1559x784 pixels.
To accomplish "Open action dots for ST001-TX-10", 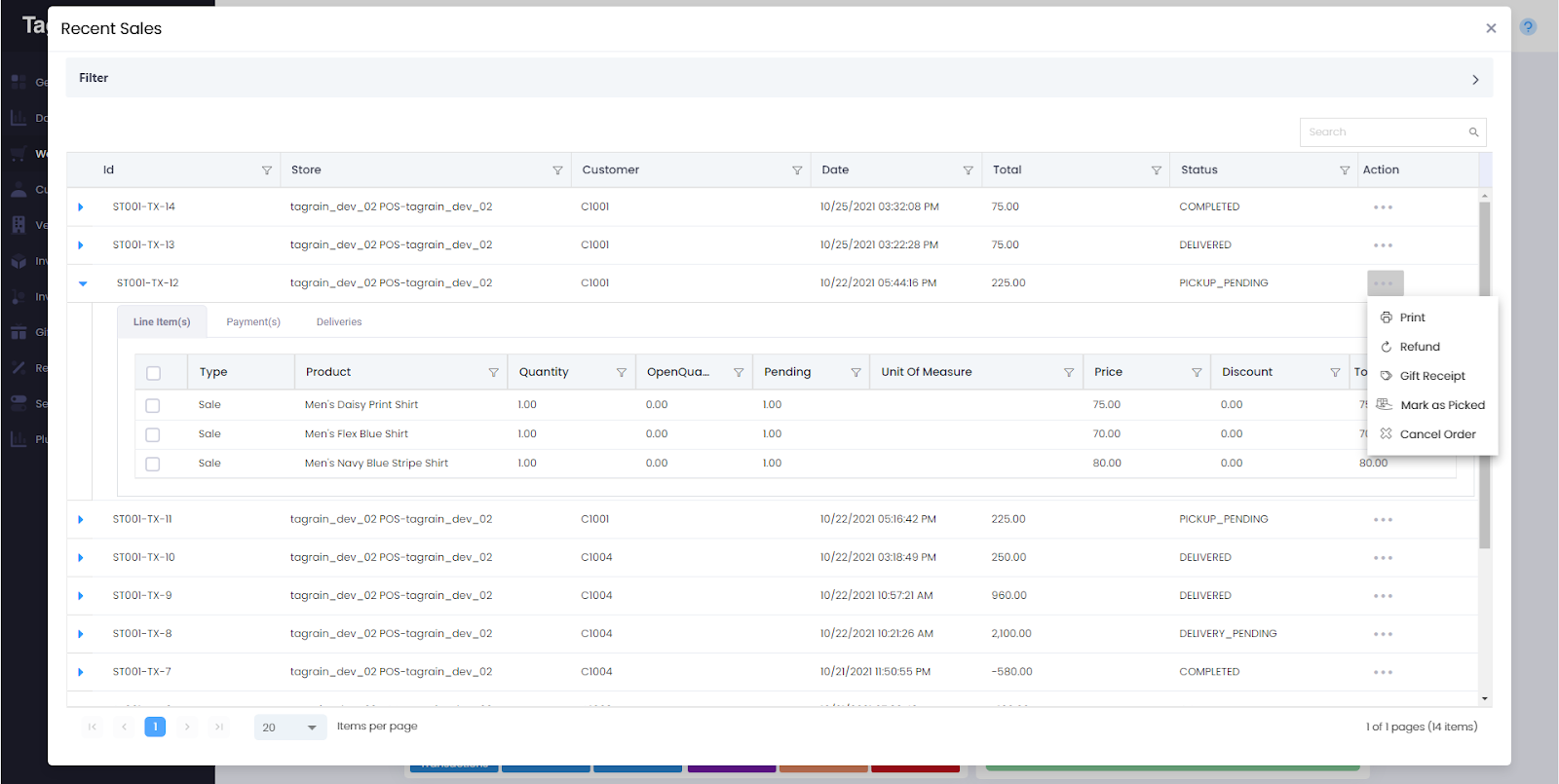I will (x=1383, y=558).
